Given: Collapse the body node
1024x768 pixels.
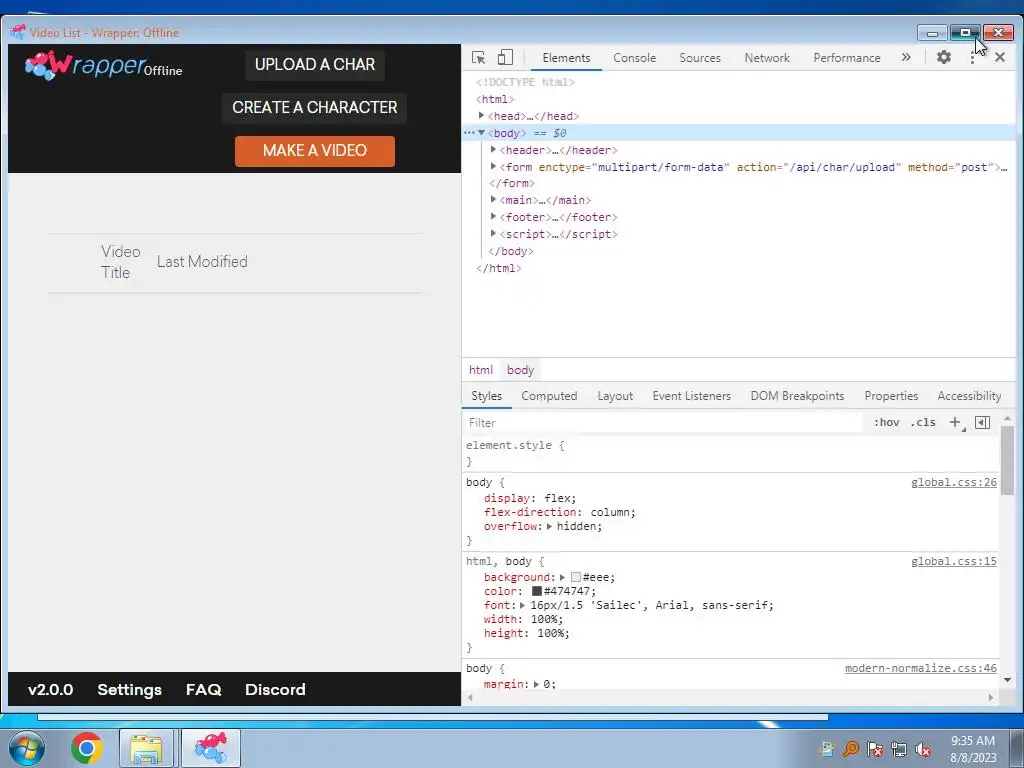Looking at the screenshot, I should coord(481,133).
